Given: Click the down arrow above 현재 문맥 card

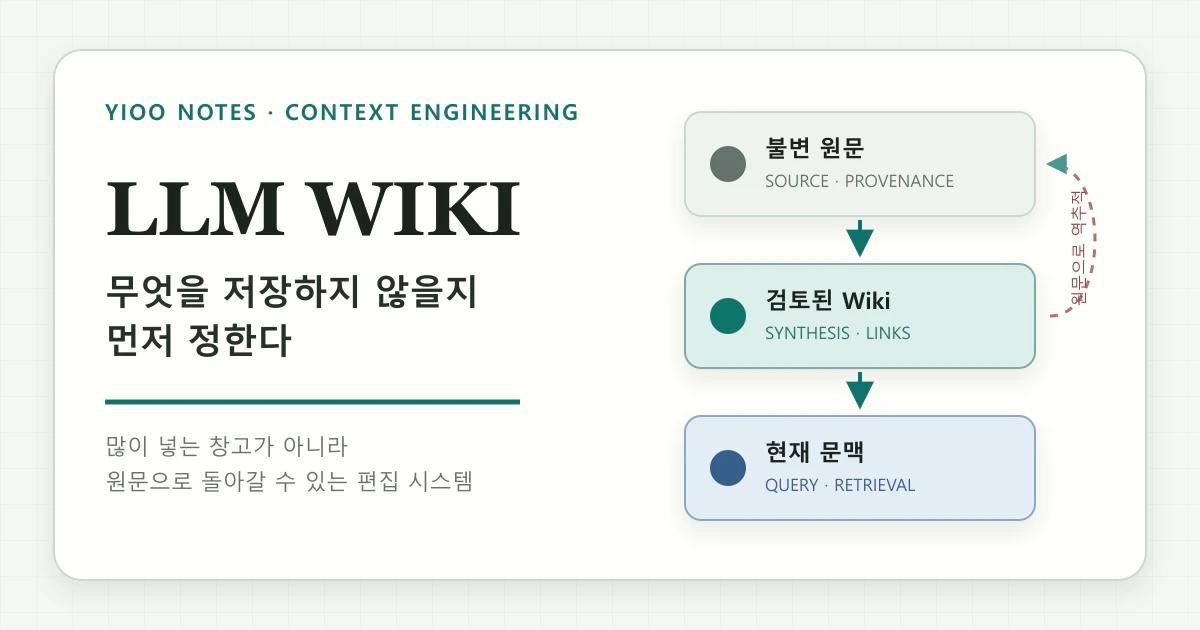Looking at the screenshot, I should [x=859, y=390].
